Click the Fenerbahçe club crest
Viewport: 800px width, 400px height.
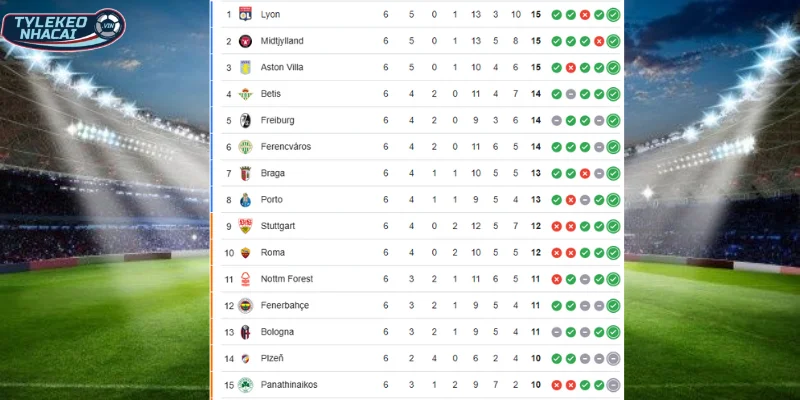tap(244, 305)
